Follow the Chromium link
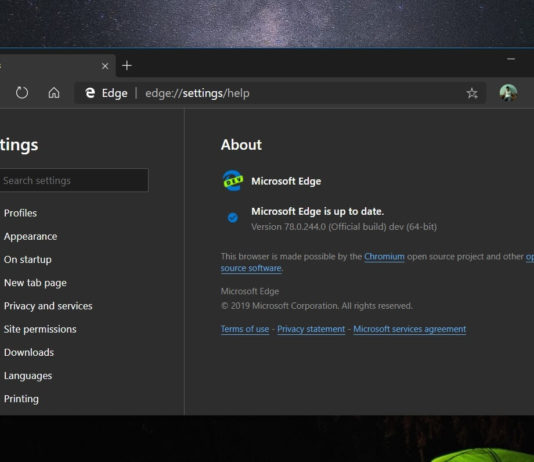The image size is (534, 462). 384,256
